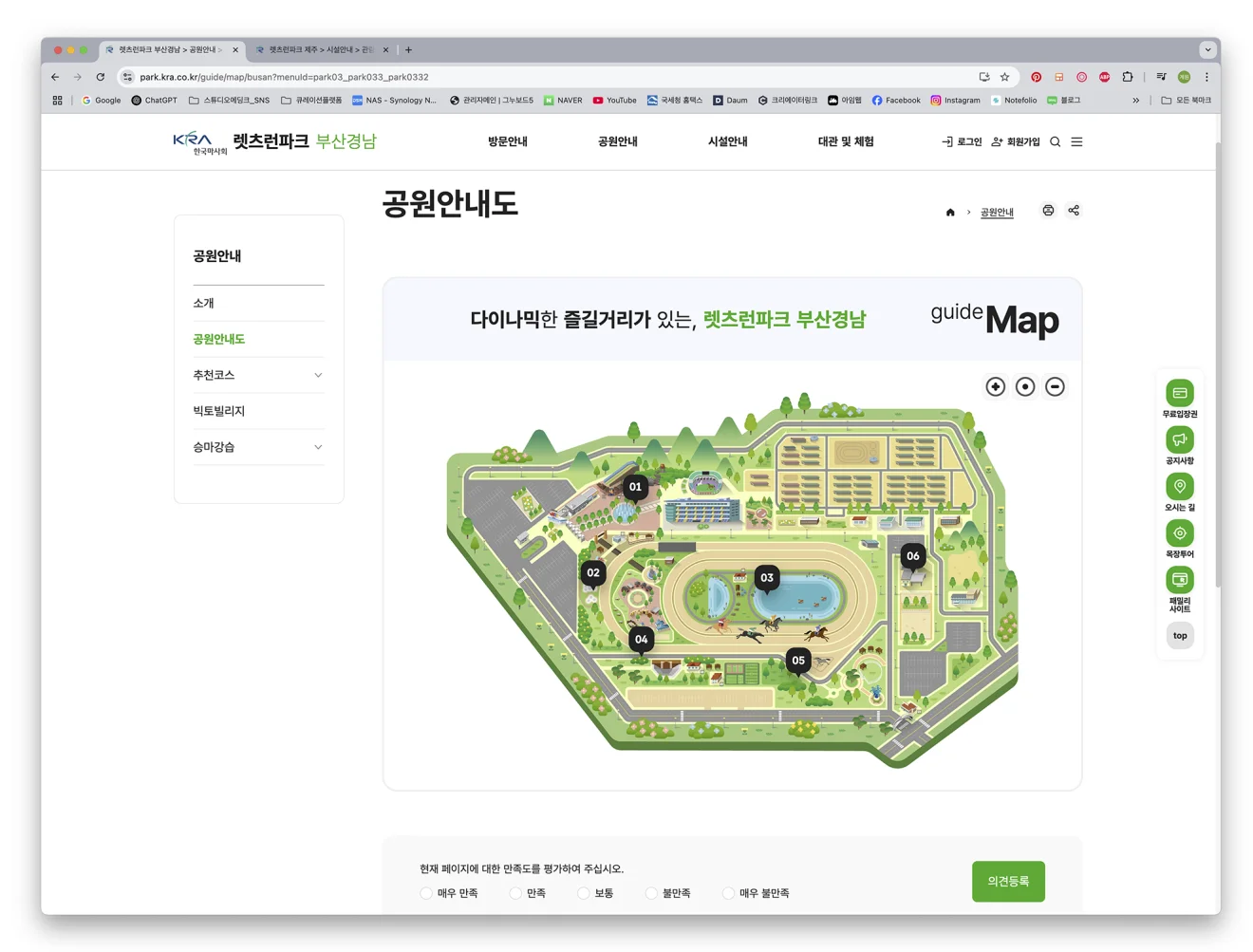Click the map zoom-out minus icon
Screen dimensions: 1253x952
coord(1055,386)
